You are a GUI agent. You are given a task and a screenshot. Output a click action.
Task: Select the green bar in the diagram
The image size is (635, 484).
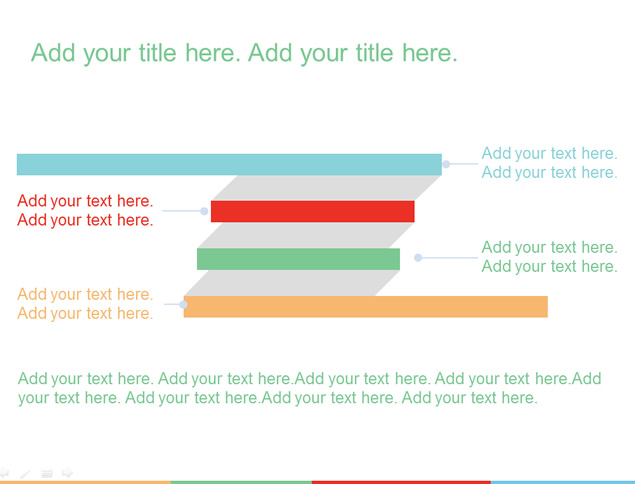(298, 259)
